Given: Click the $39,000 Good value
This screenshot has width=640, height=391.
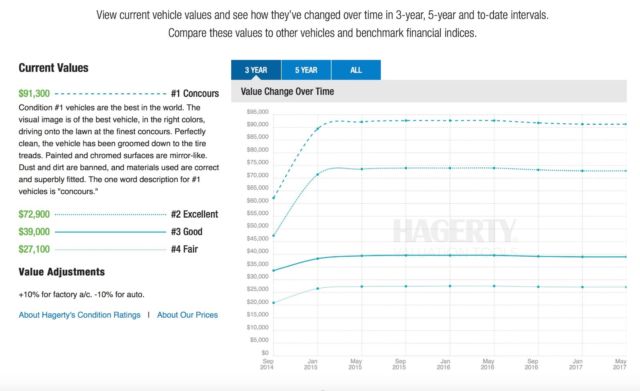Looking at the screenshot, I should pyautogui.click(x=34, y=232).
